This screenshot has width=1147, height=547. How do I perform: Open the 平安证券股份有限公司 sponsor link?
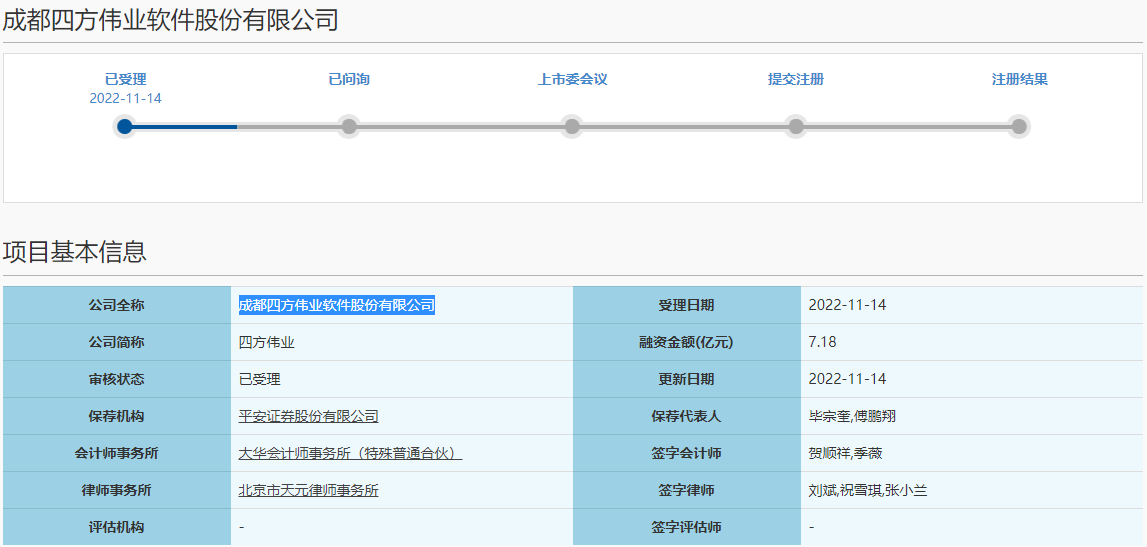click(x=309, y=417)
